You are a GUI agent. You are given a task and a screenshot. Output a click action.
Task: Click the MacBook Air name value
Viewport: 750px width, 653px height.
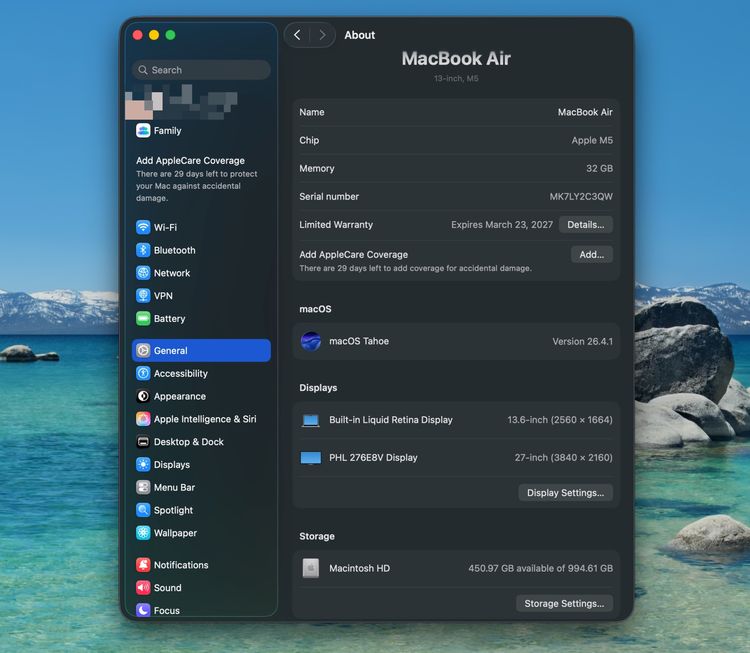pyautogui.click(x=585, y=112)
